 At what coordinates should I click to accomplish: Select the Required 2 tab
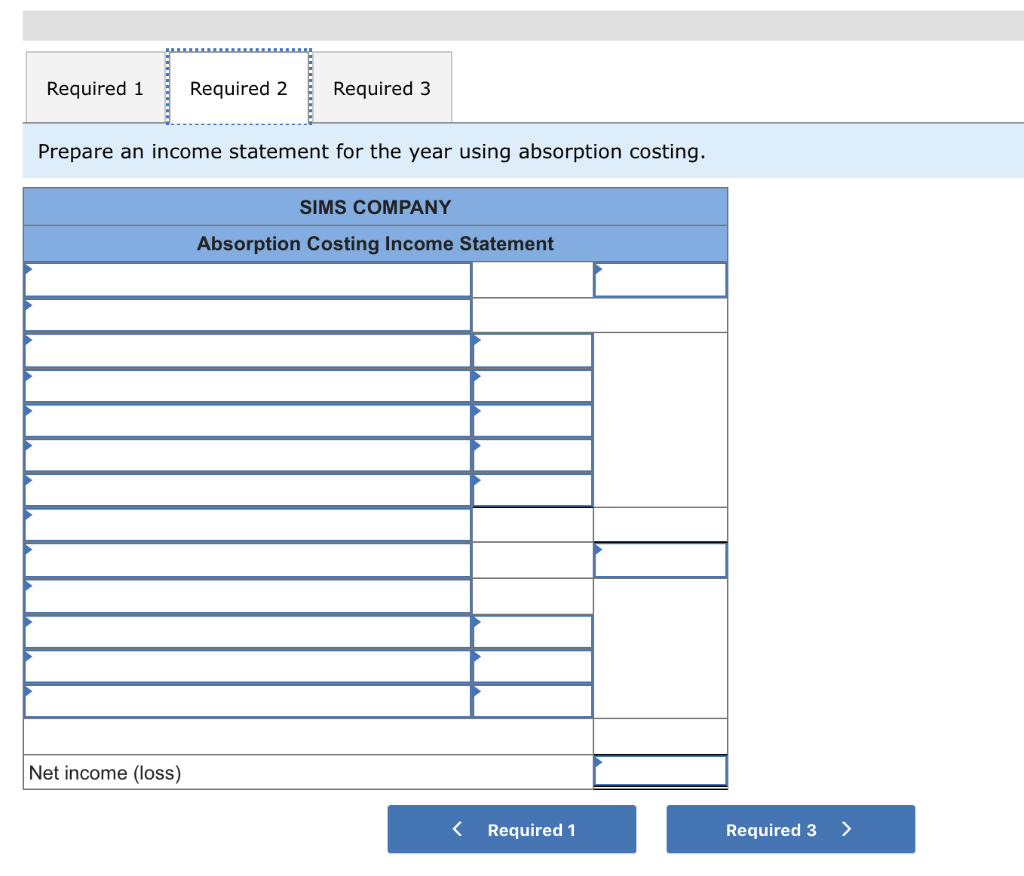[x=239, y=88]
